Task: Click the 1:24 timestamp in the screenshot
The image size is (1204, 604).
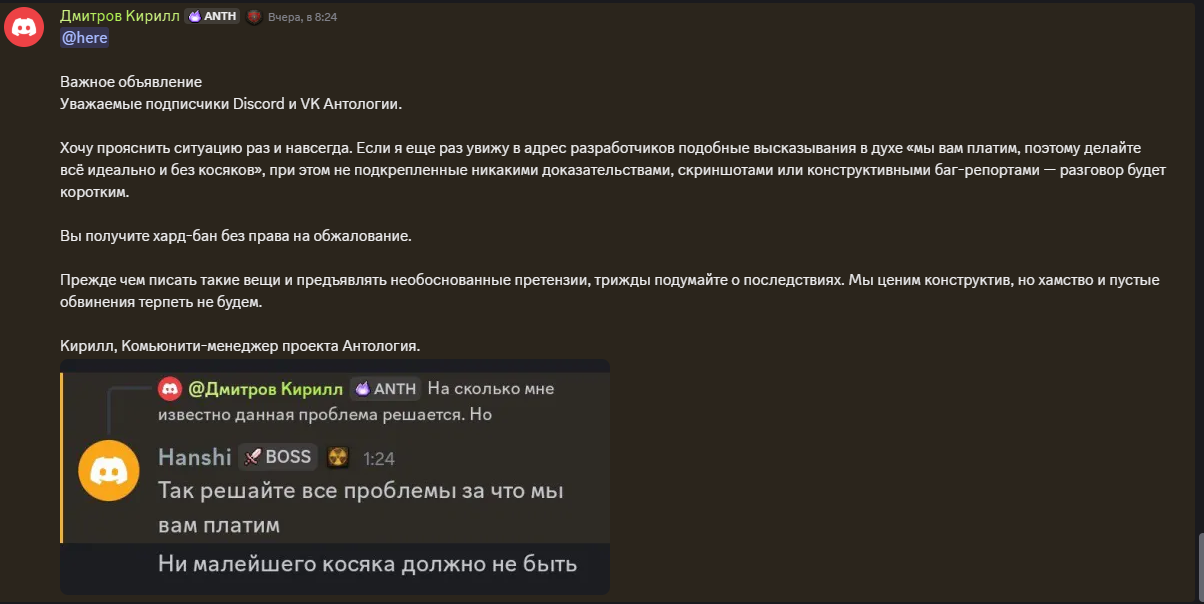Action: [379, 459]
